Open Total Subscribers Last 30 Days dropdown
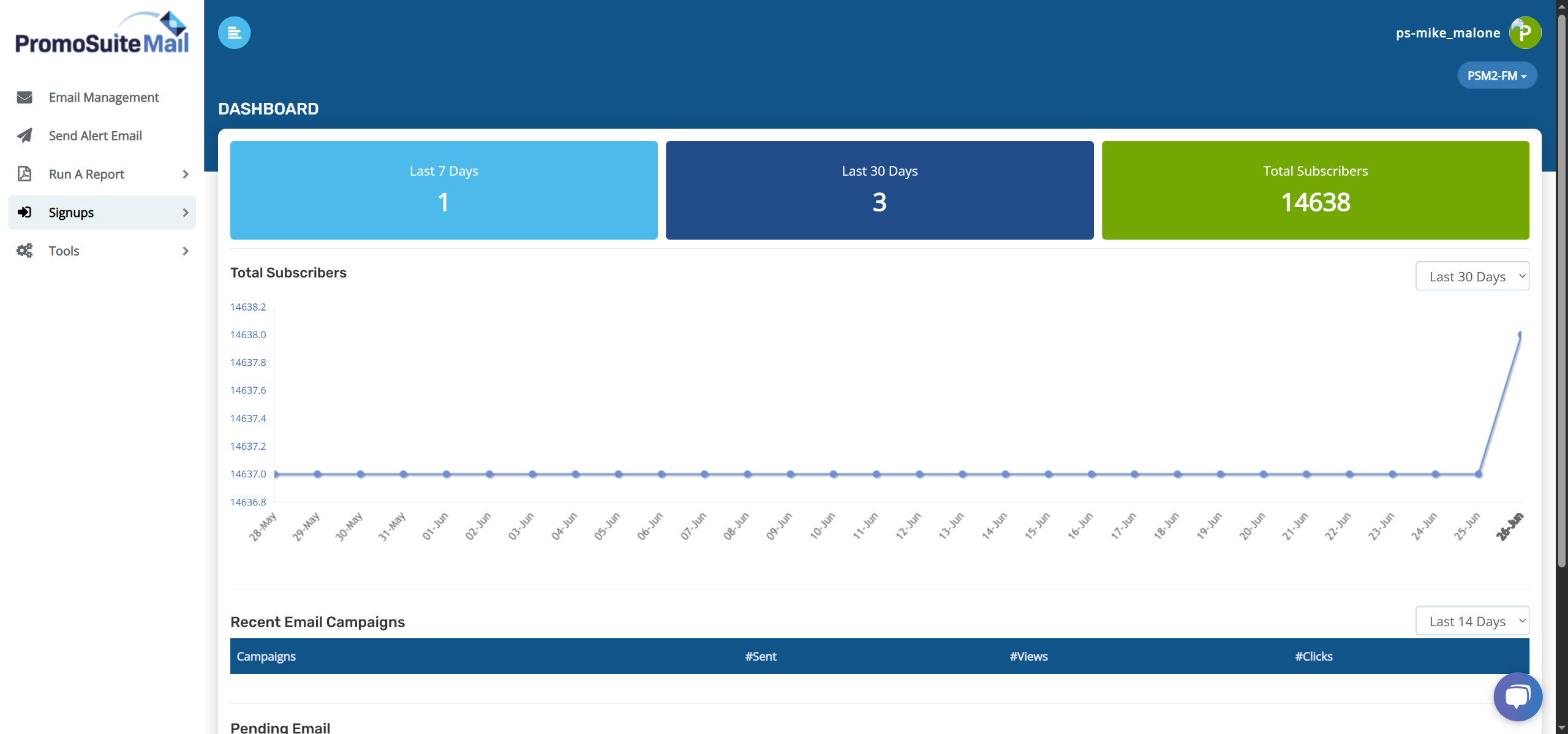The height and width of the screenshot is (734, 1568). [x=1472, y=276]
